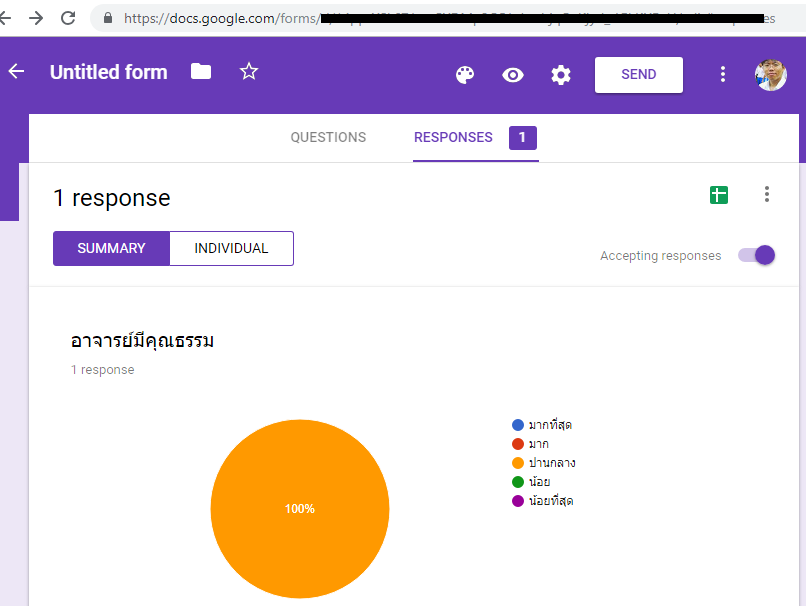Image resolution: width=806 pixels, height=606 pixels.
Task: Move form to folder
Action: point(201,72)
